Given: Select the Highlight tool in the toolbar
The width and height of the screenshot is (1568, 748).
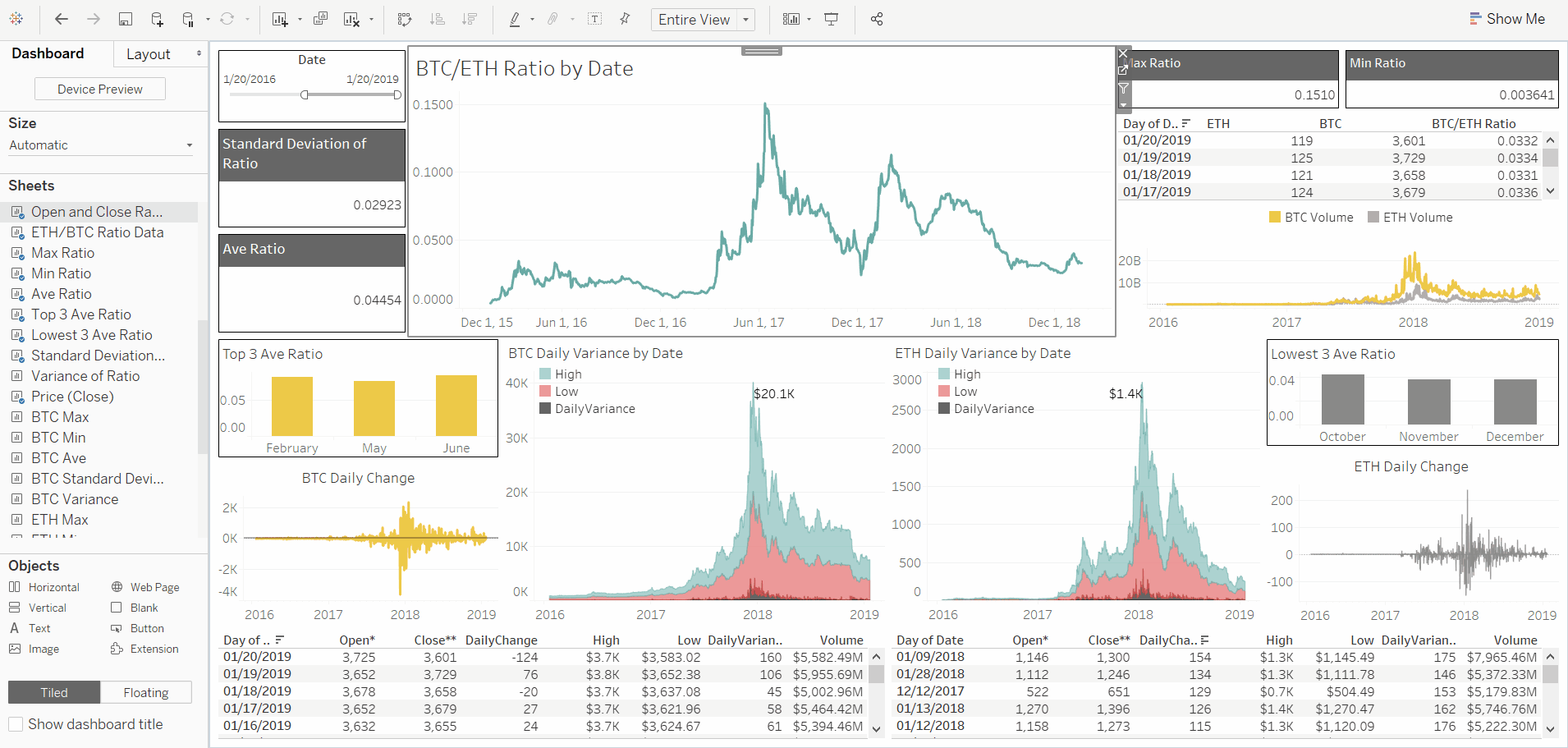Looking at the screenshot, I should coord(513,19).
